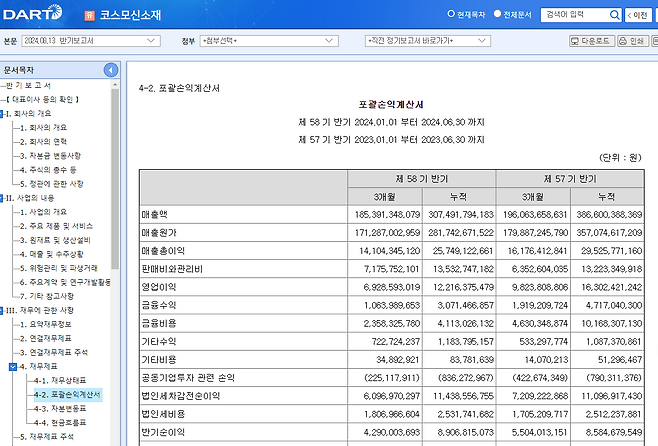This screenshot has width=658, height=446.
Task: Click the 영업이익 row label
Action: point(159,287)
